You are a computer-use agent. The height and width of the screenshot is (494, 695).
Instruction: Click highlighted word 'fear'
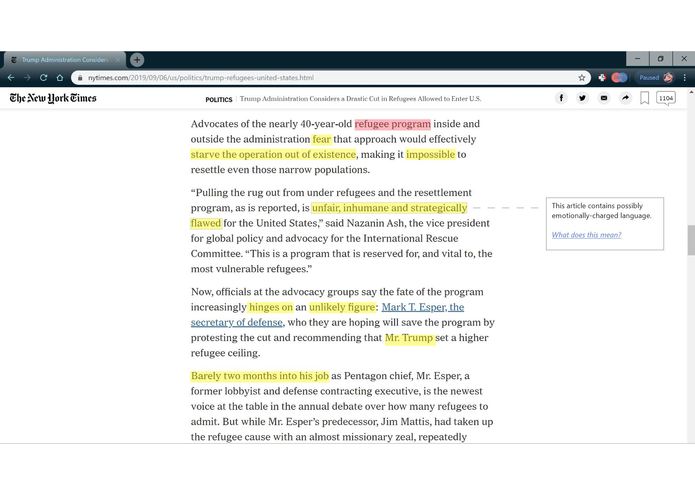(x=321, y=139)
